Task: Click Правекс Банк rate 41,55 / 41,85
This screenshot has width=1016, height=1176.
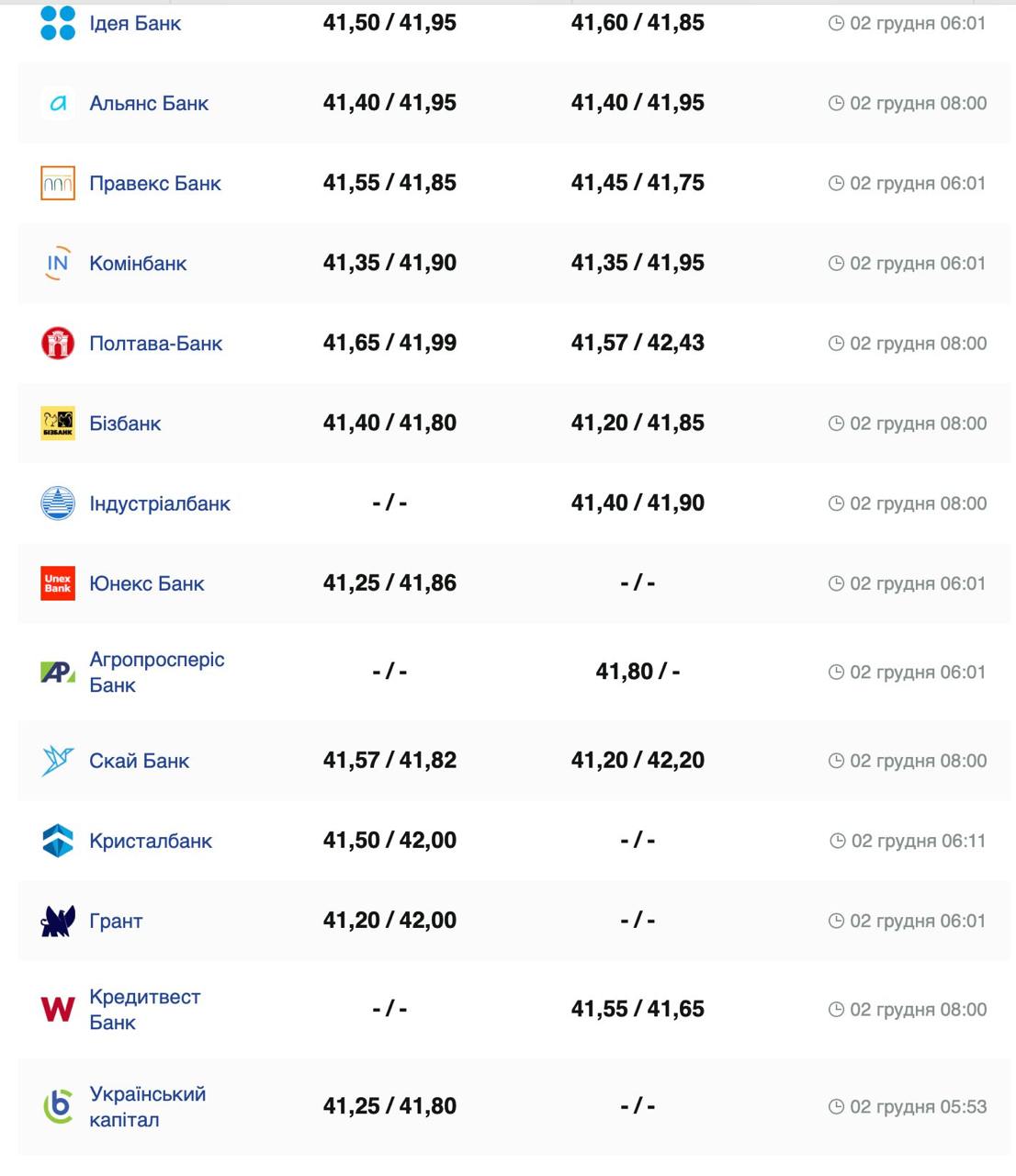Action: coord(389,183)
